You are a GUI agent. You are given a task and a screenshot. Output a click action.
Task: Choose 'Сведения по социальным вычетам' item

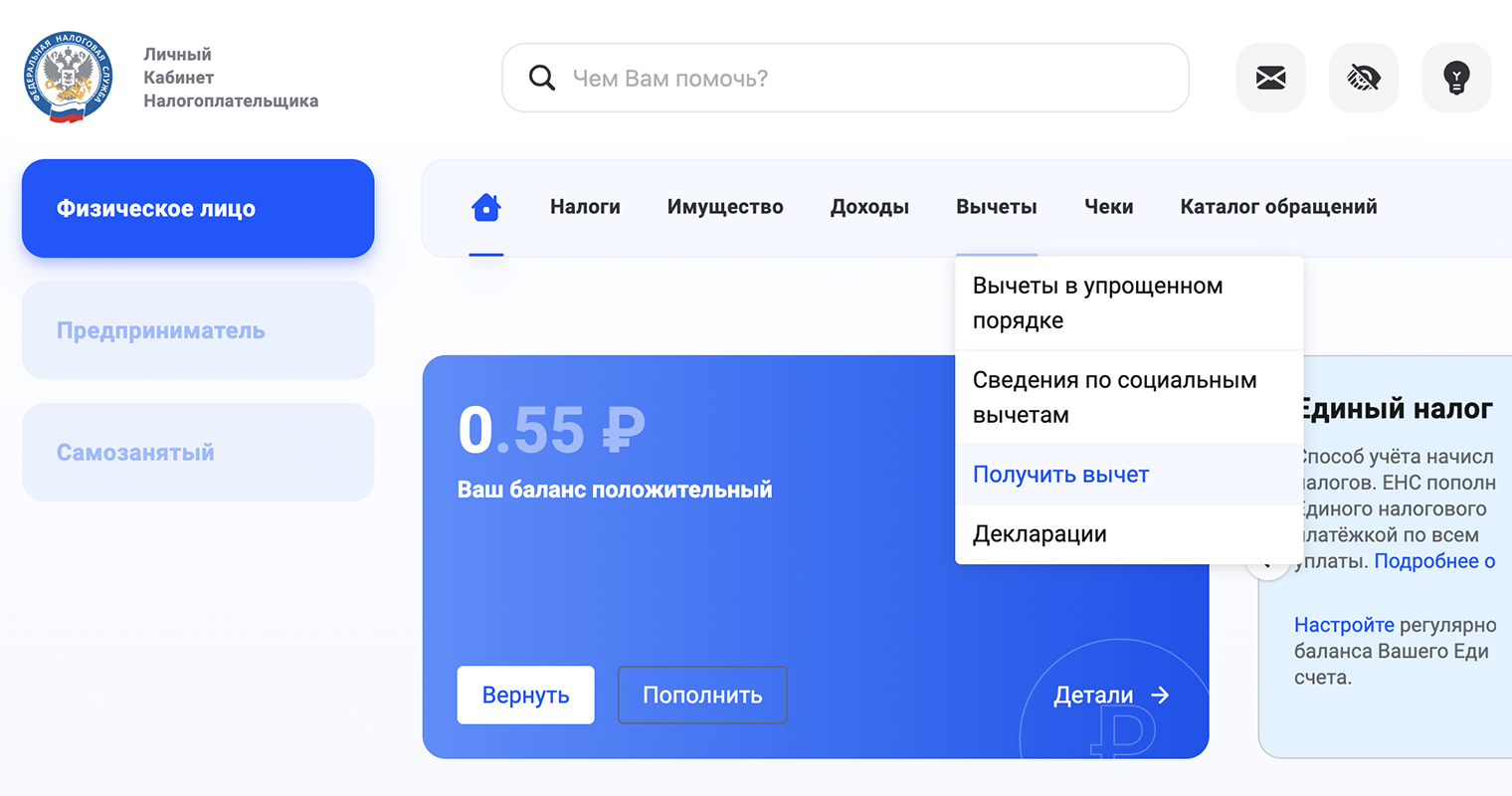[x=1129, y=397]
